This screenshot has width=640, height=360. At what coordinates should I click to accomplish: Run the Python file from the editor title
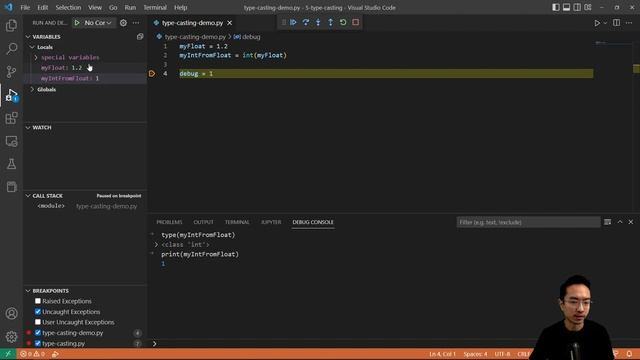597,23
